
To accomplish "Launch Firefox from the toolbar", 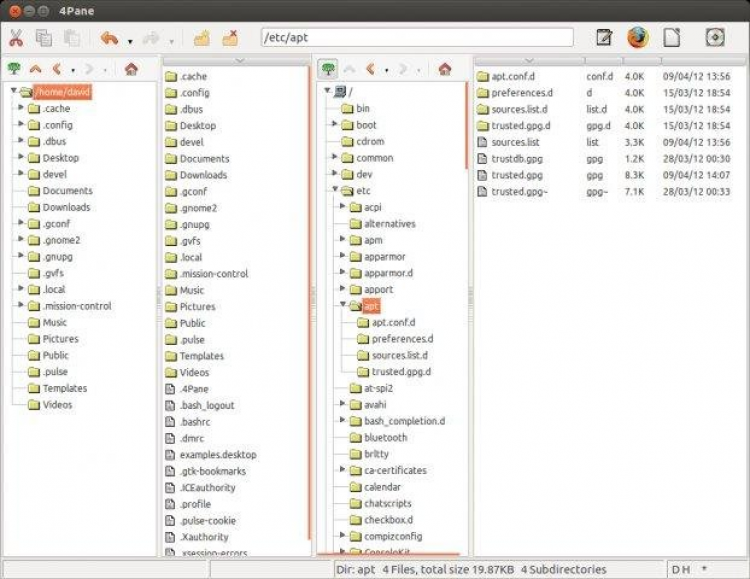I will coord(638,37).
